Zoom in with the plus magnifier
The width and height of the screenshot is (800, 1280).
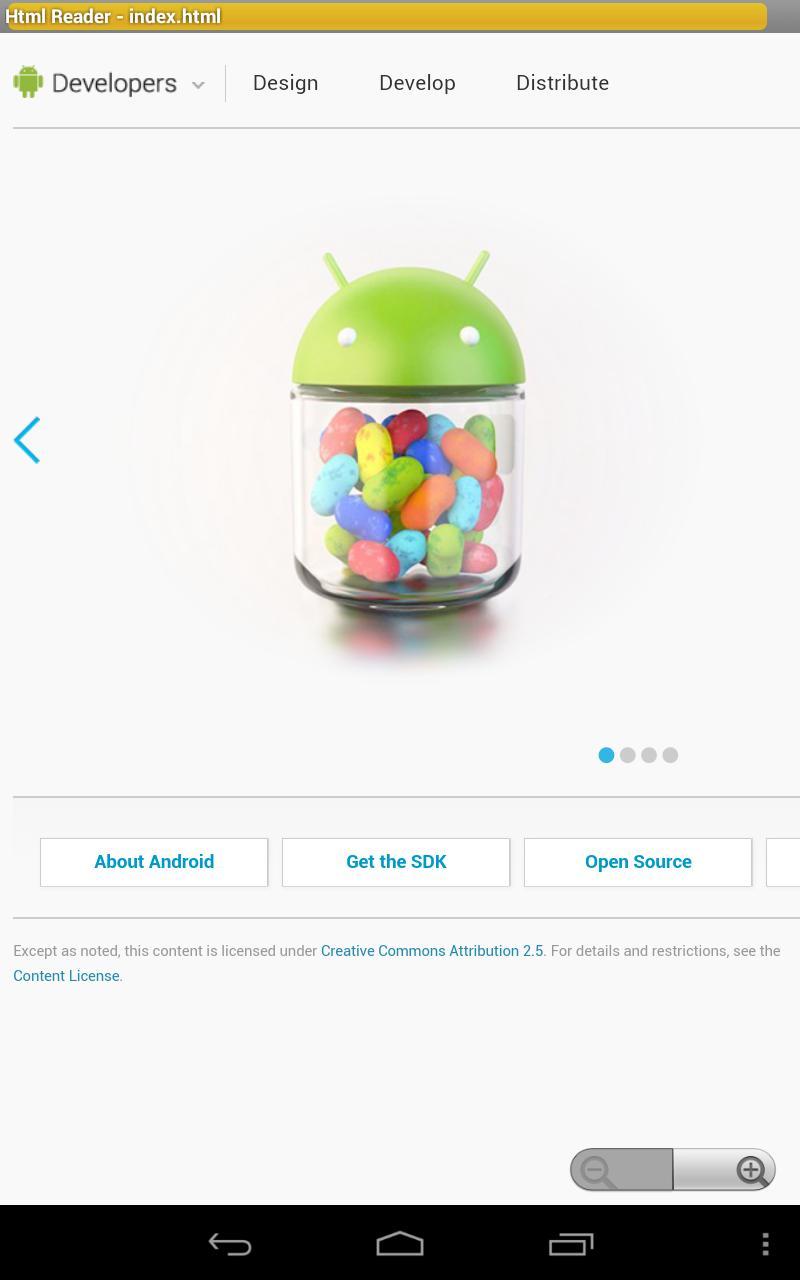[725, 1170]
